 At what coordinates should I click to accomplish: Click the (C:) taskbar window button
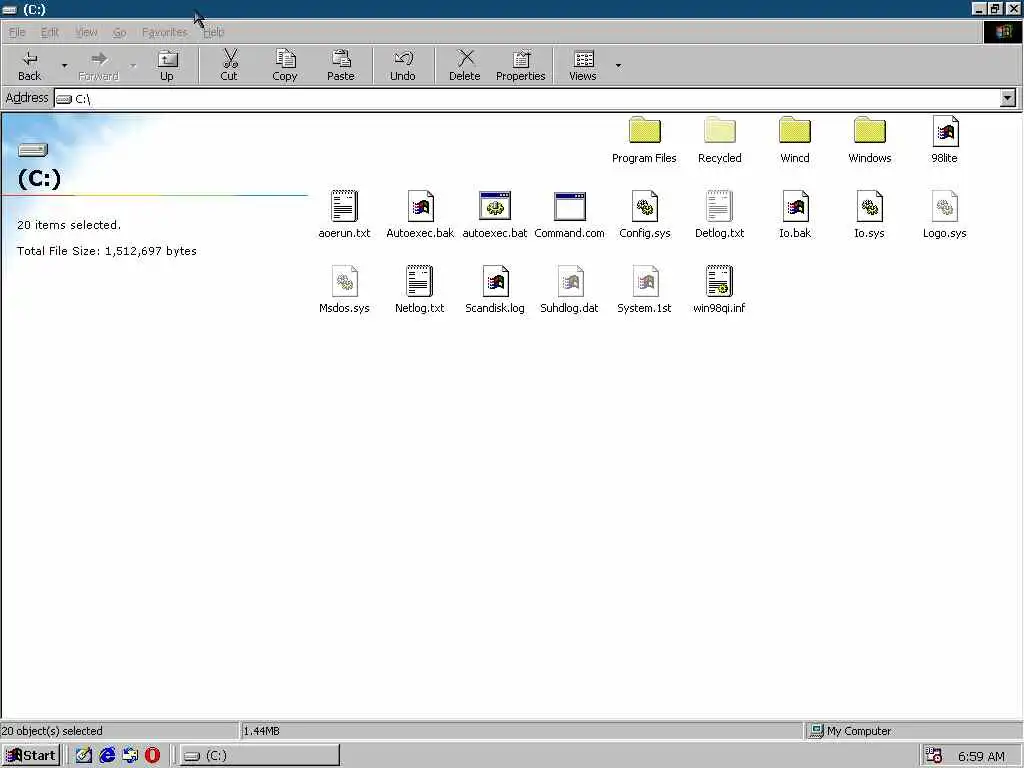[x=259, y=756]
